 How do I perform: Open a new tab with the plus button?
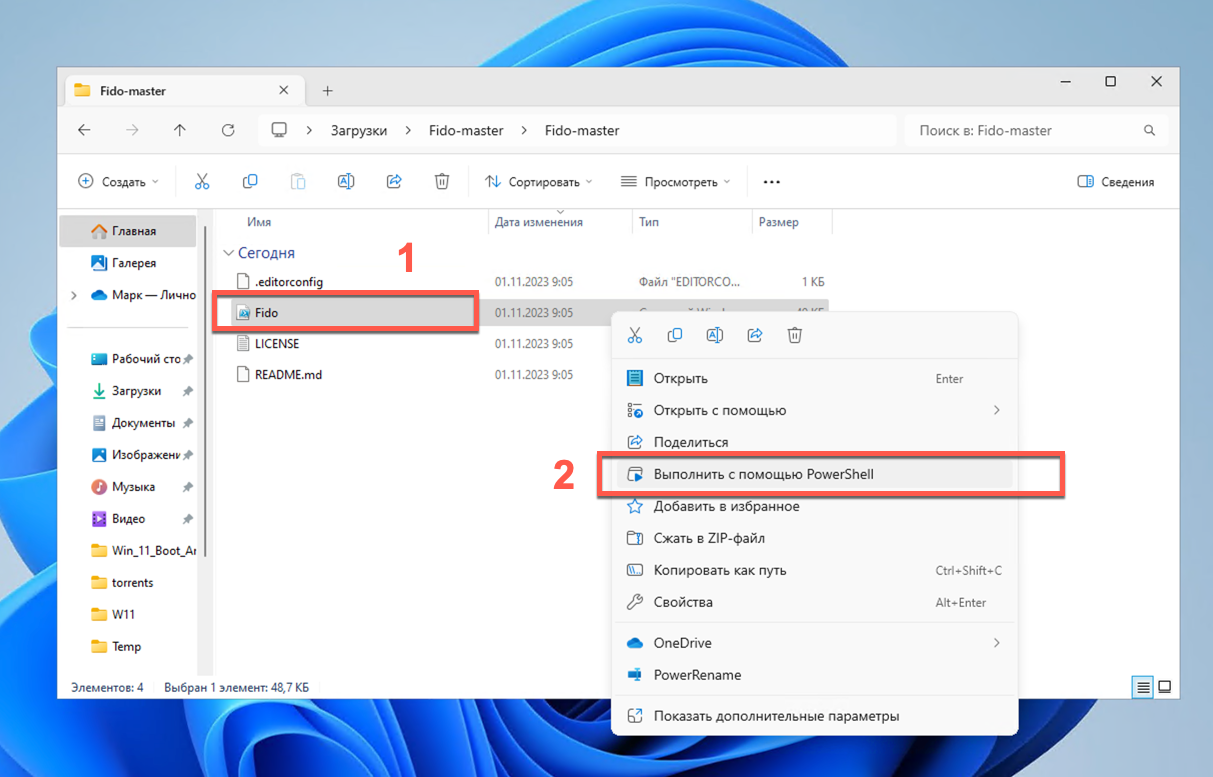327,90
